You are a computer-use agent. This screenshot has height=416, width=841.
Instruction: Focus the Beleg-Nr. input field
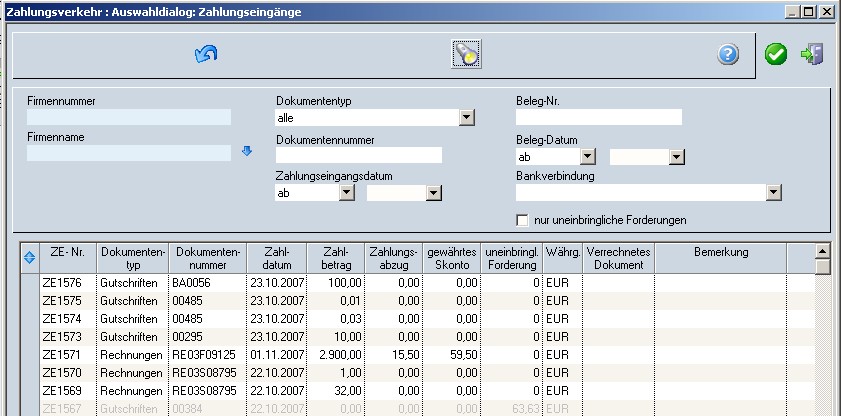(598, 117)
